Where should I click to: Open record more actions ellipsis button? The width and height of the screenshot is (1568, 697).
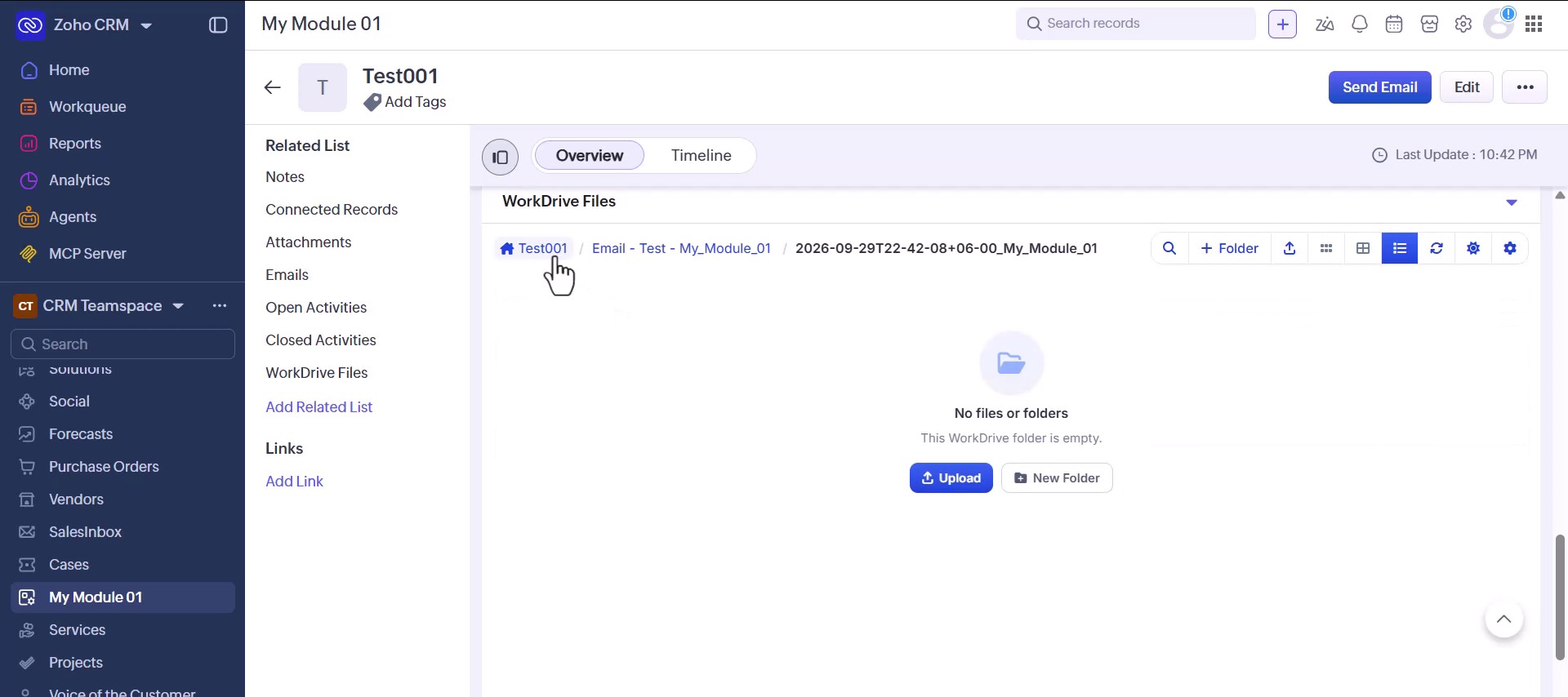click(x=1525, y=87)
